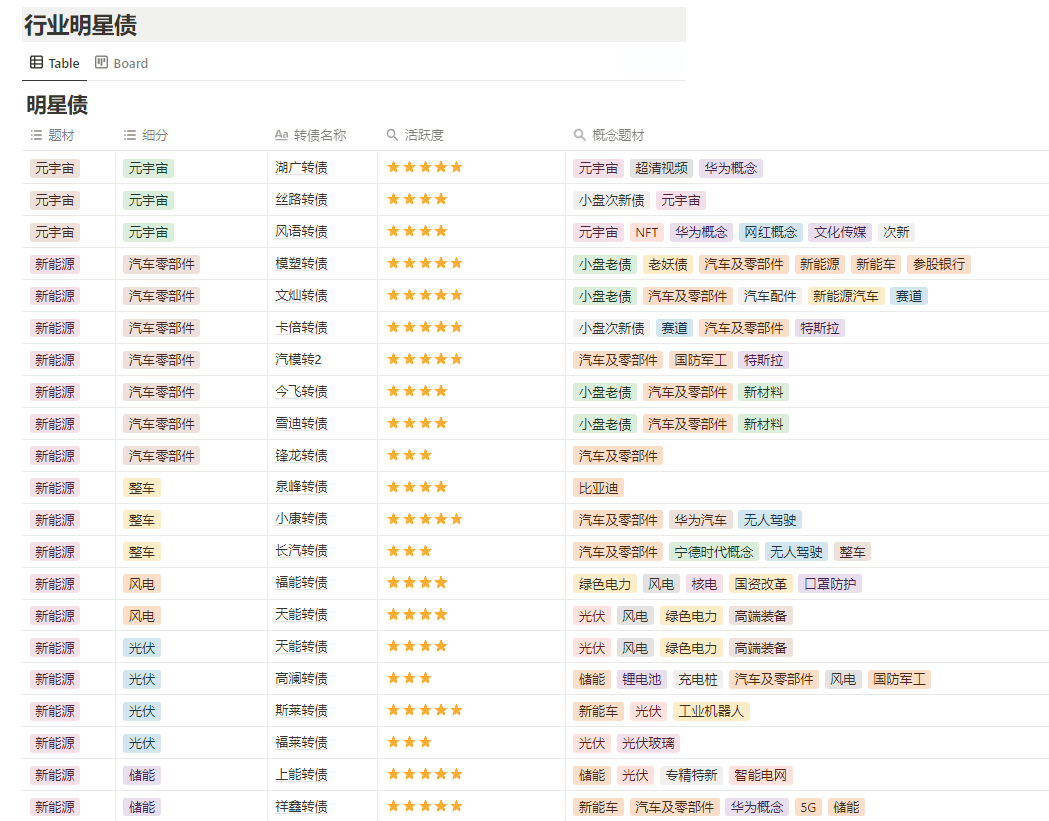The height and width of the screenshot is (821, 1049).
Task: Click the 整车 细分 tag in 泉峰转债 row
Action: 142,488
